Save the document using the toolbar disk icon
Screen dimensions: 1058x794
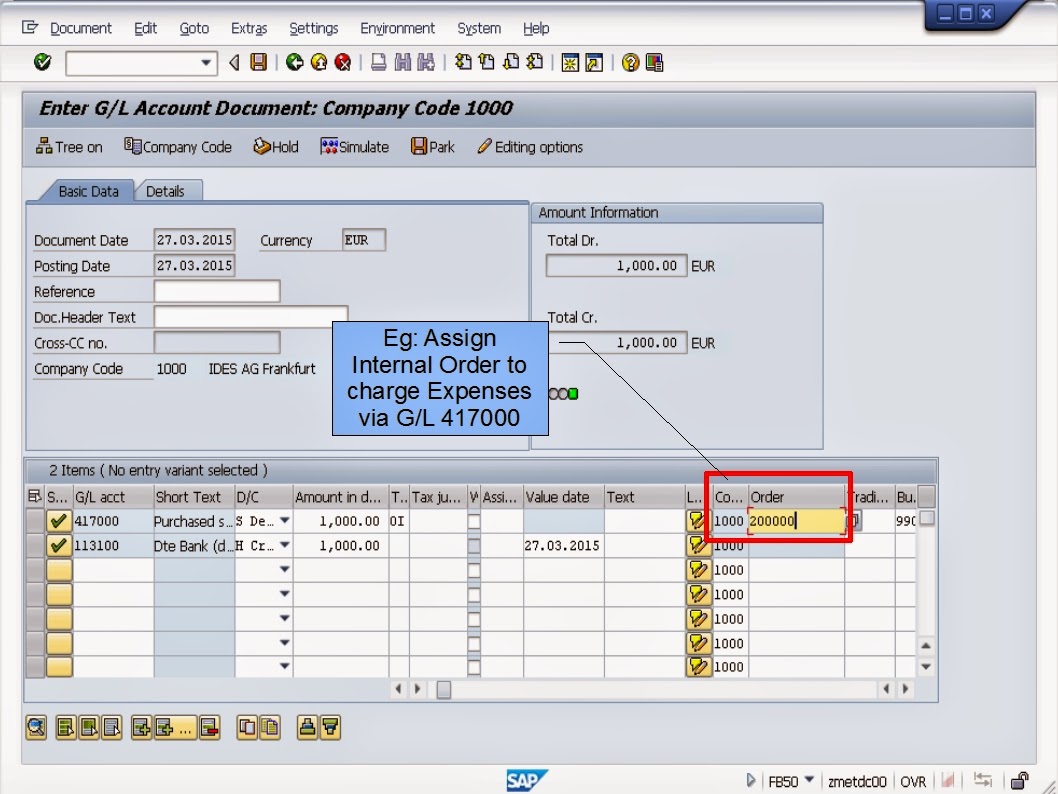tap(258, 62)
